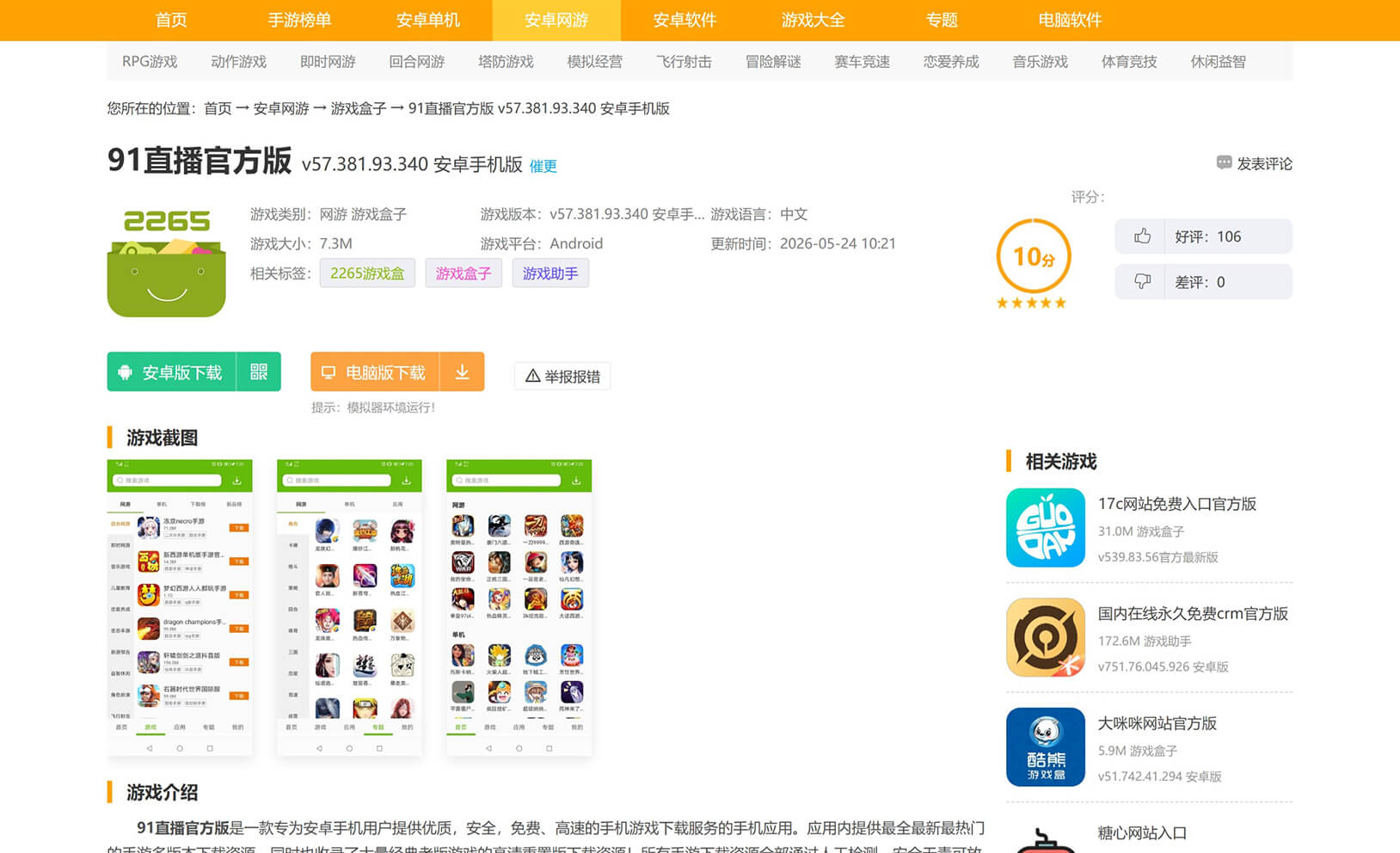Image resolution: width=1400 pixels, height=853 pixels.
Task: Click the speech bubble comment icon
Action: coord(1225,163)
